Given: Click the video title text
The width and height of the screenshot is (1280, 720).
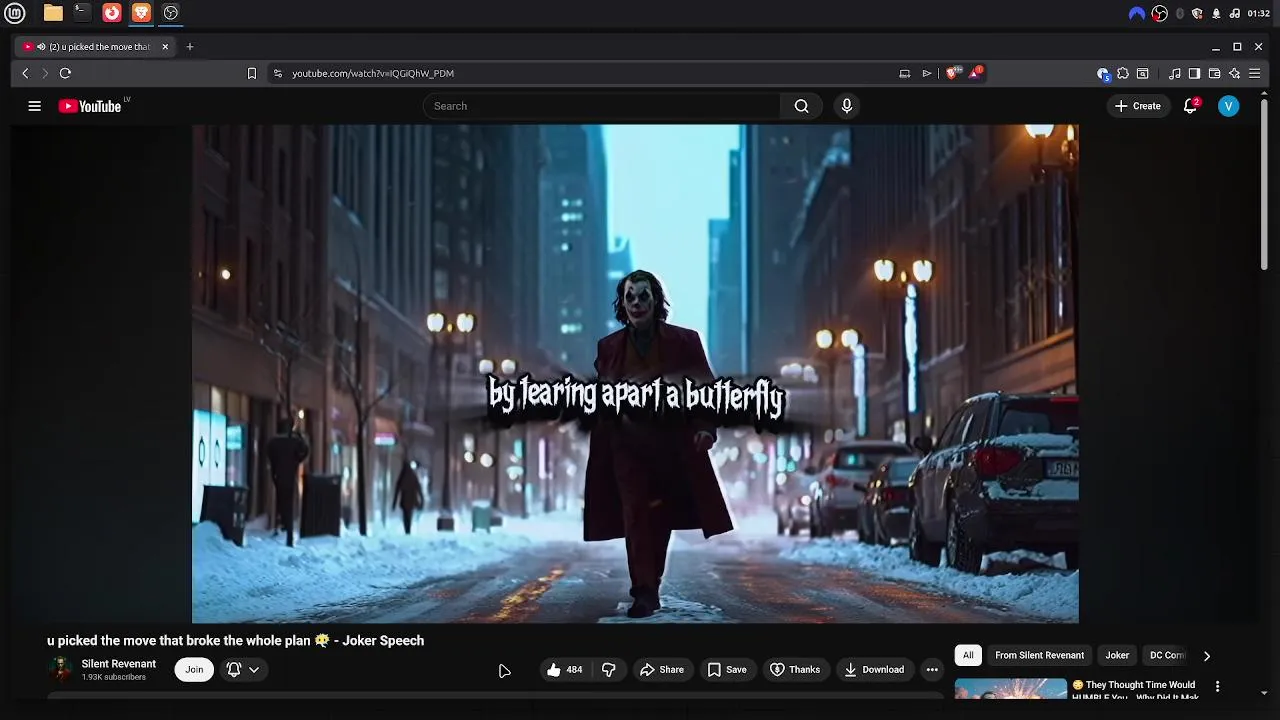Looking at the screenshot, I should coord(235,641).
